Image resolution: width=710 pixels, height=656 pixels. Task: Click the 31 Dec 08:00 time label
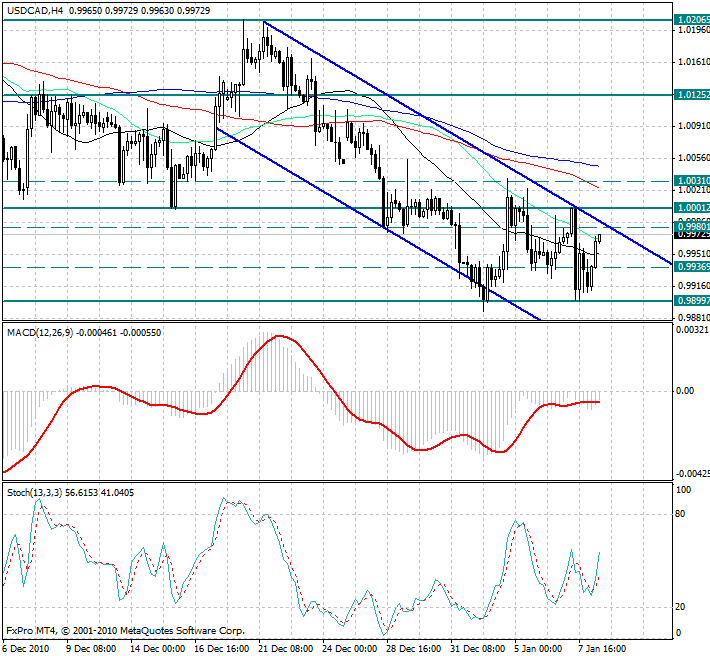(x=478, y=648)
